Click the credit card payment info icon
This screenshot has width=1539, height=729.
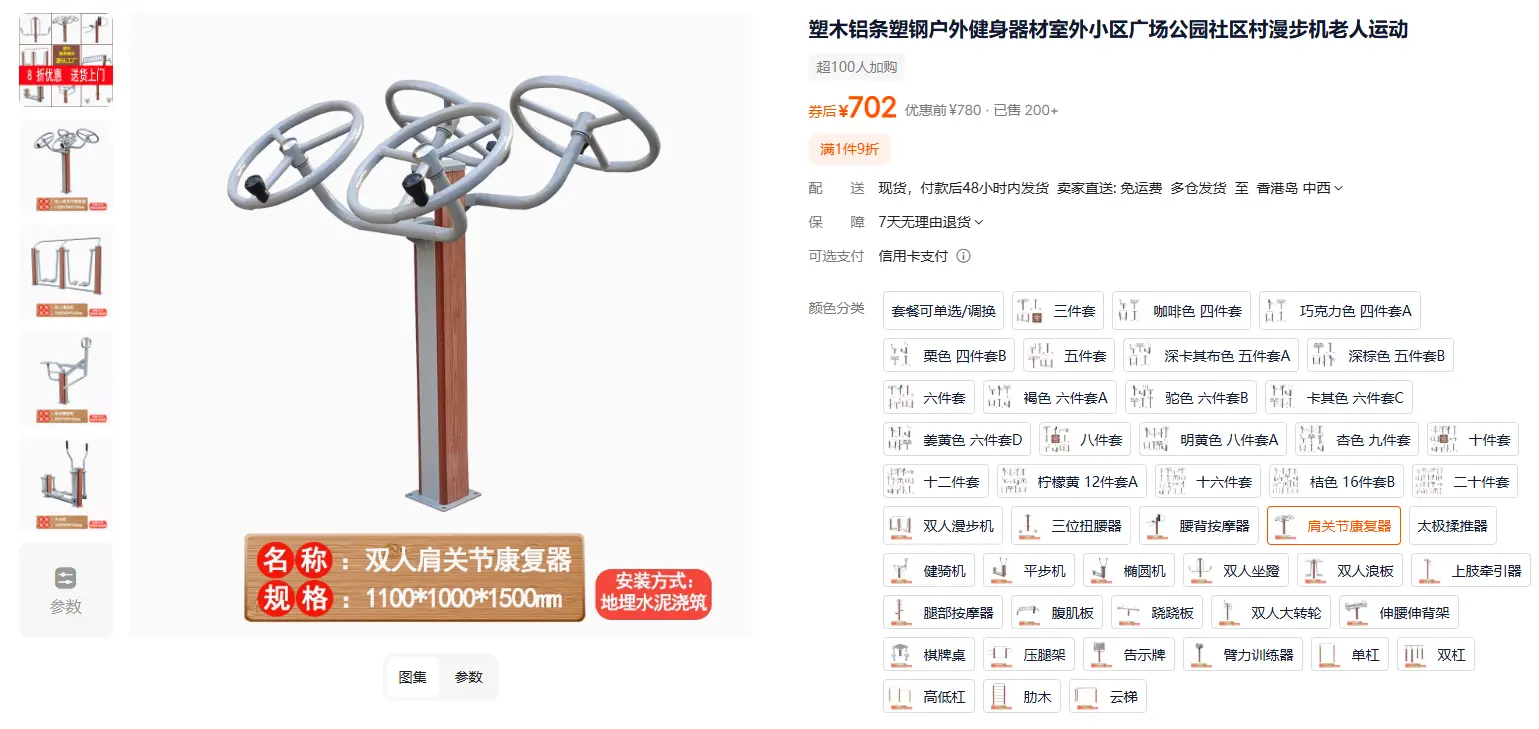pyautogui.click(x=964, y=256)
